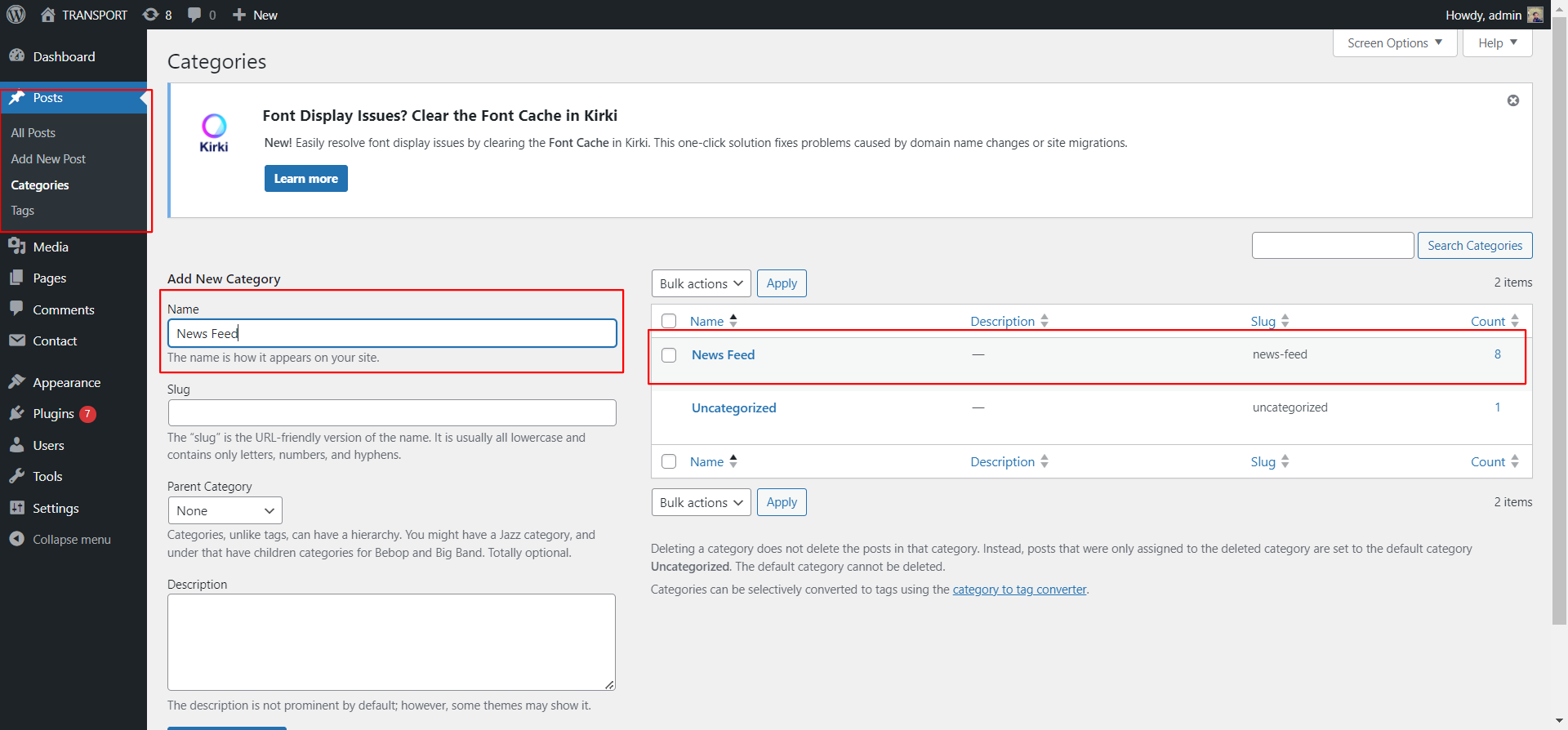The width and height of the screenshot is (1568, 730).
Task: Tick the News Feed category checkbox
Action: 669,355
